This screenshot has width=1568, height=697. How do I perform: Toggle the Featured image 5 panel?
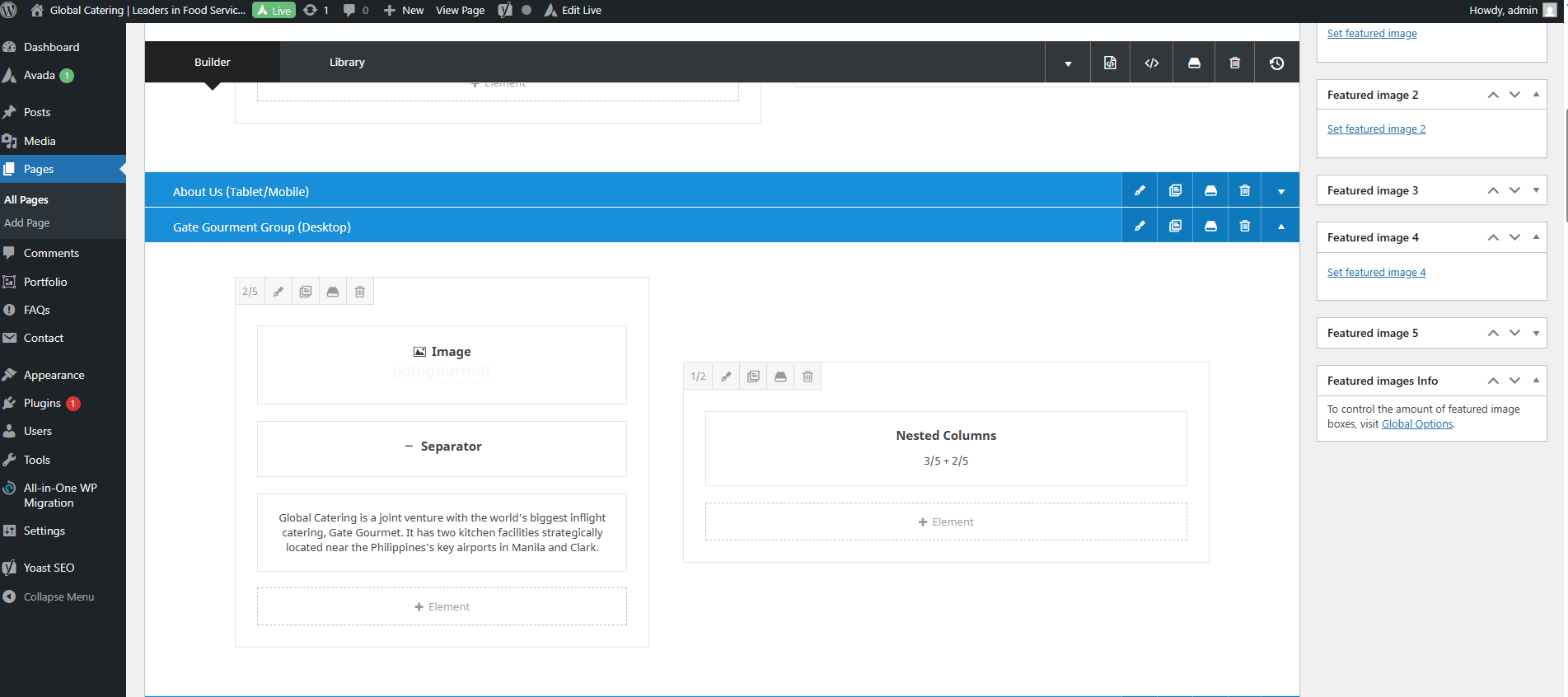coord(1536,333)
